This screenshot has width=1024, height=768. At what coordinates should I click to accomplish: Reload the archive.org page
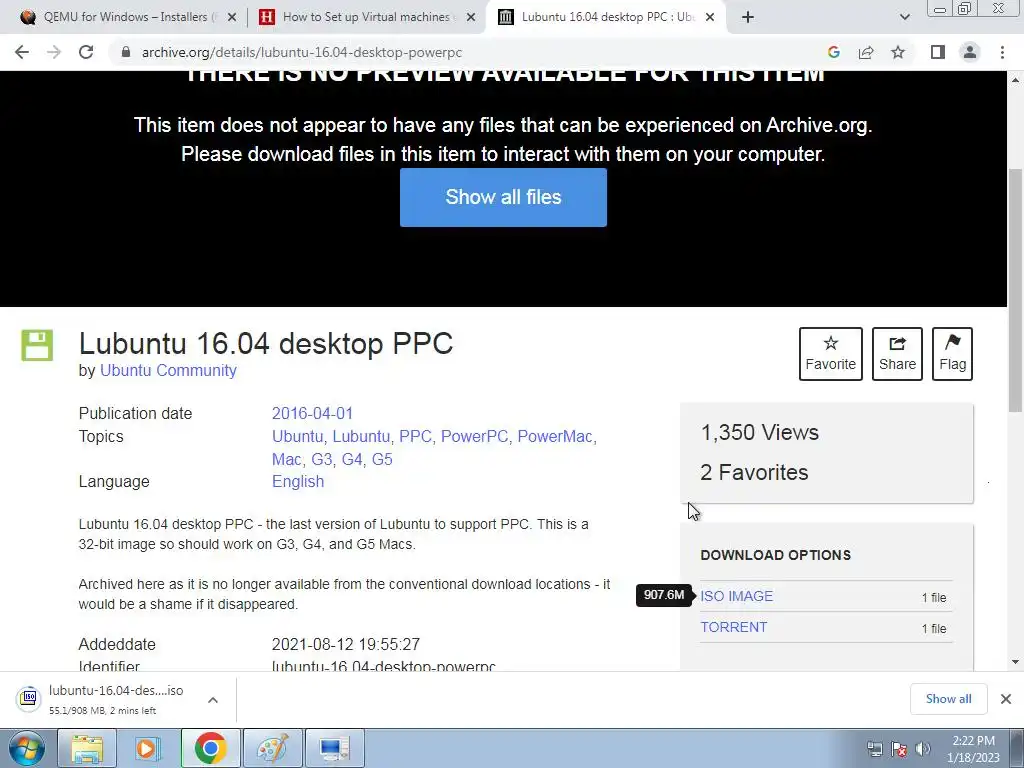click(86, 52)
